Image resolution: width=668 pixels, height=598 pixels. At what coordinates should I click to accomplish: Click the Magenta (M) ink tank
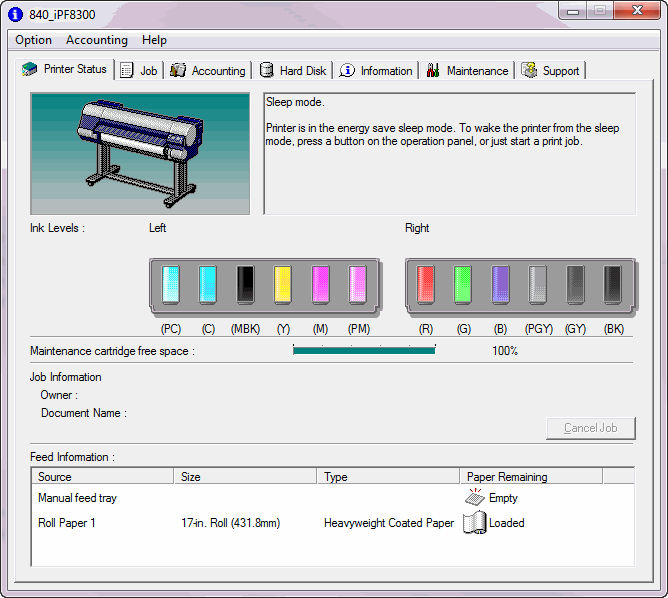coord(320,285)
